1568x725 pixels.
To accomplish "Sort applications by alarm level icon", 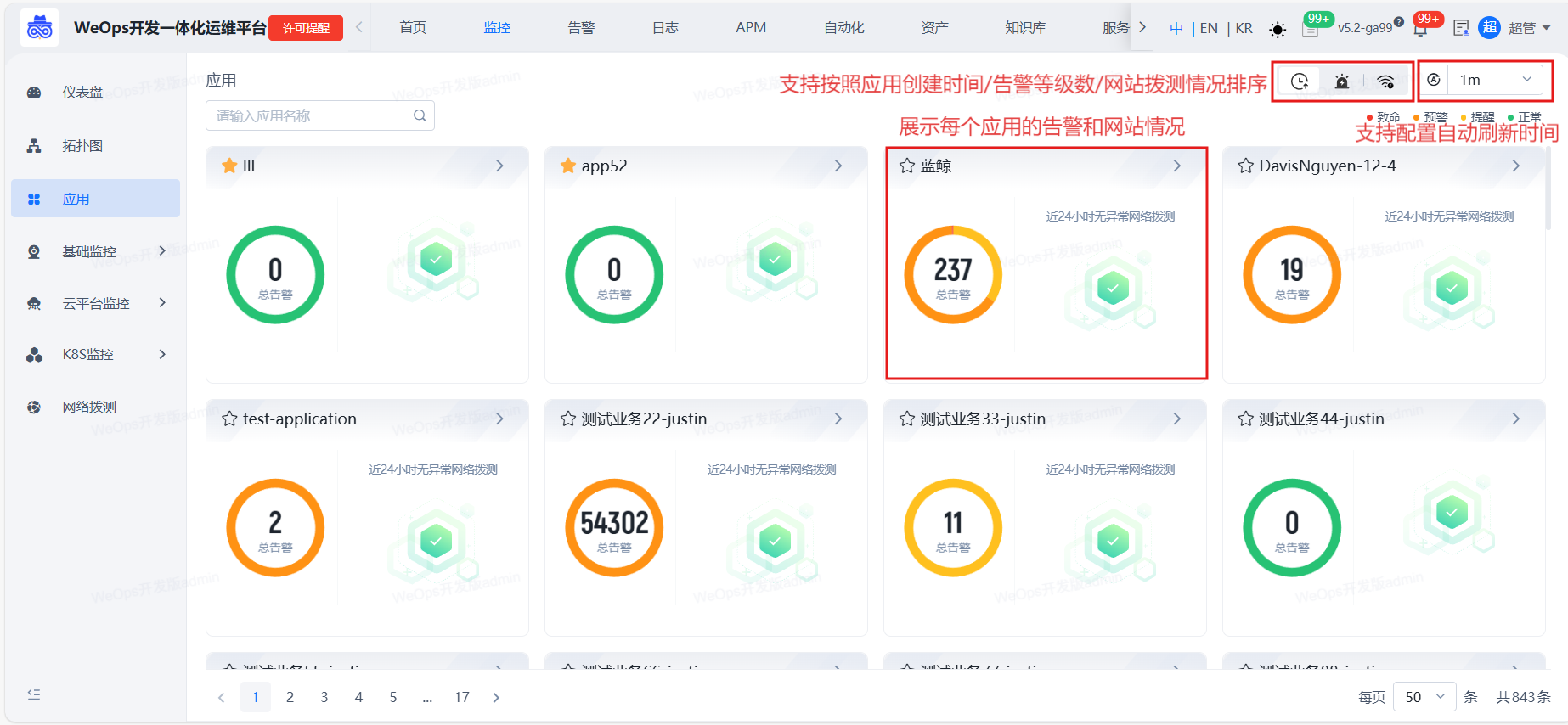I will [x=1342, y=81].
